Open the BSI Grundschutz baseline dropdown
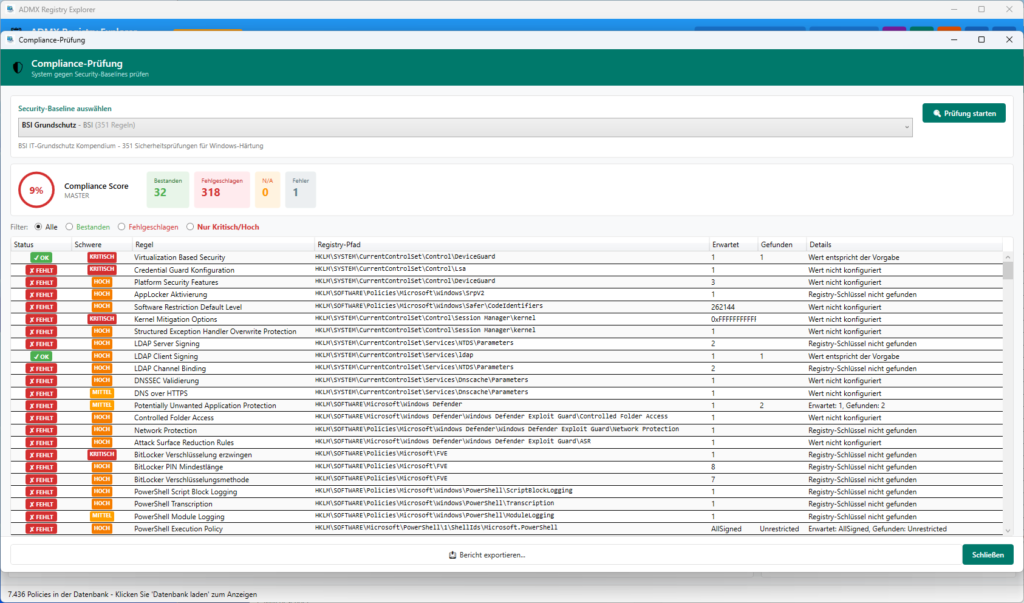This screenshot has width=1024, height=603. 908,127
